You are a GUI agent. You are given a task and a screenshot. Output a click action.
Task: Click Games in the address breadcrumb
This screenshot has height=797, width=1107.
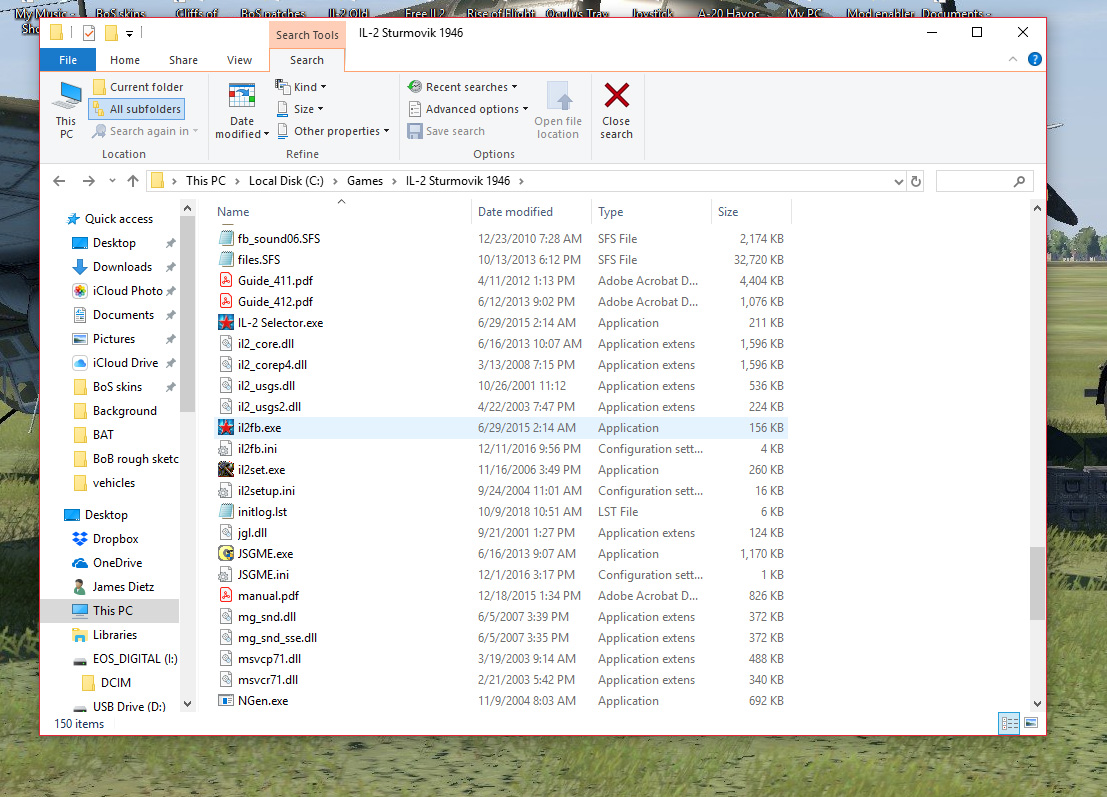(x=365, y=181)
